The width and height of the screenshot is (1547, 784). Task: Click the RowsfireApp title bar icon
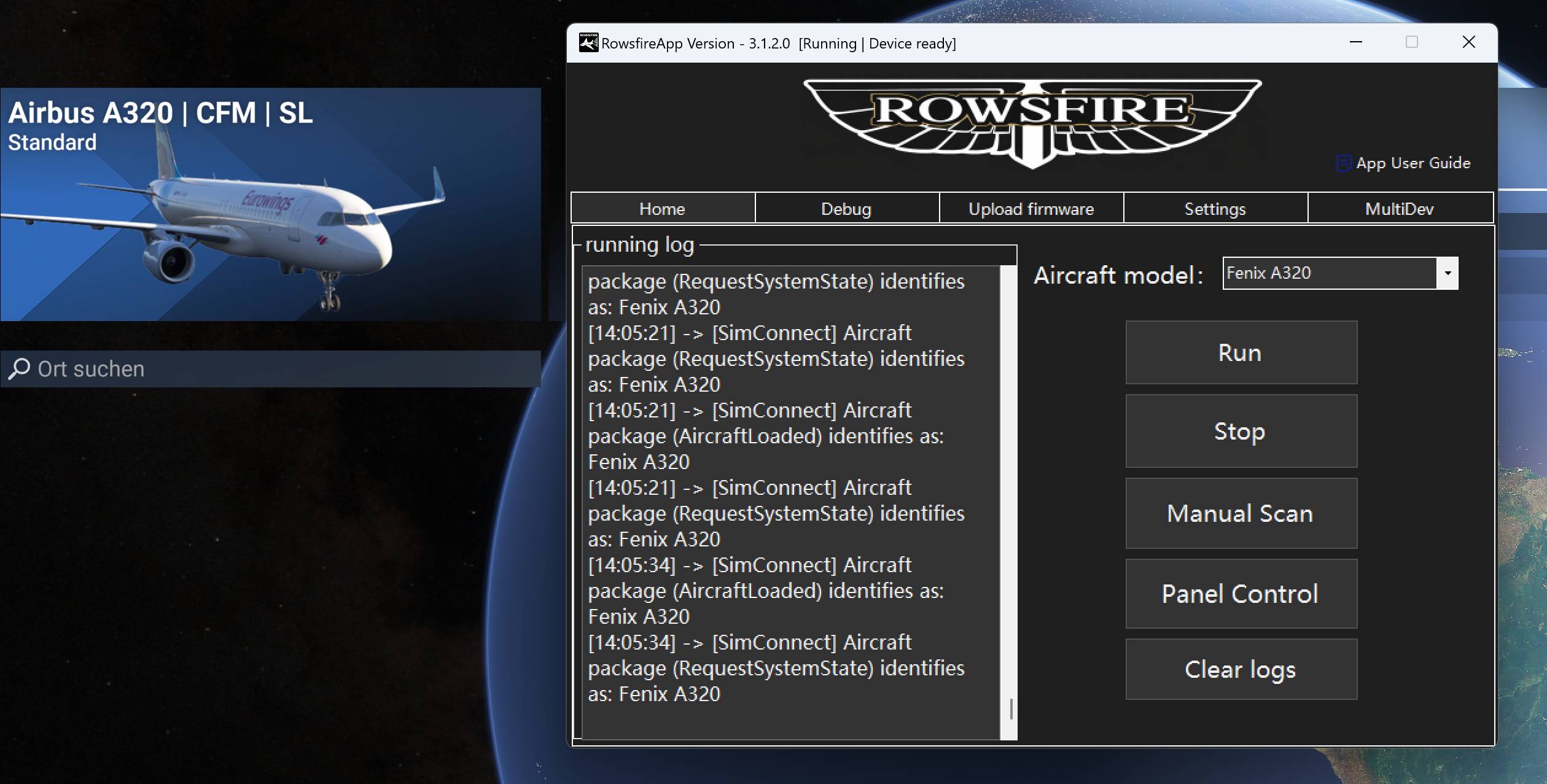click(x=588, y=43)
